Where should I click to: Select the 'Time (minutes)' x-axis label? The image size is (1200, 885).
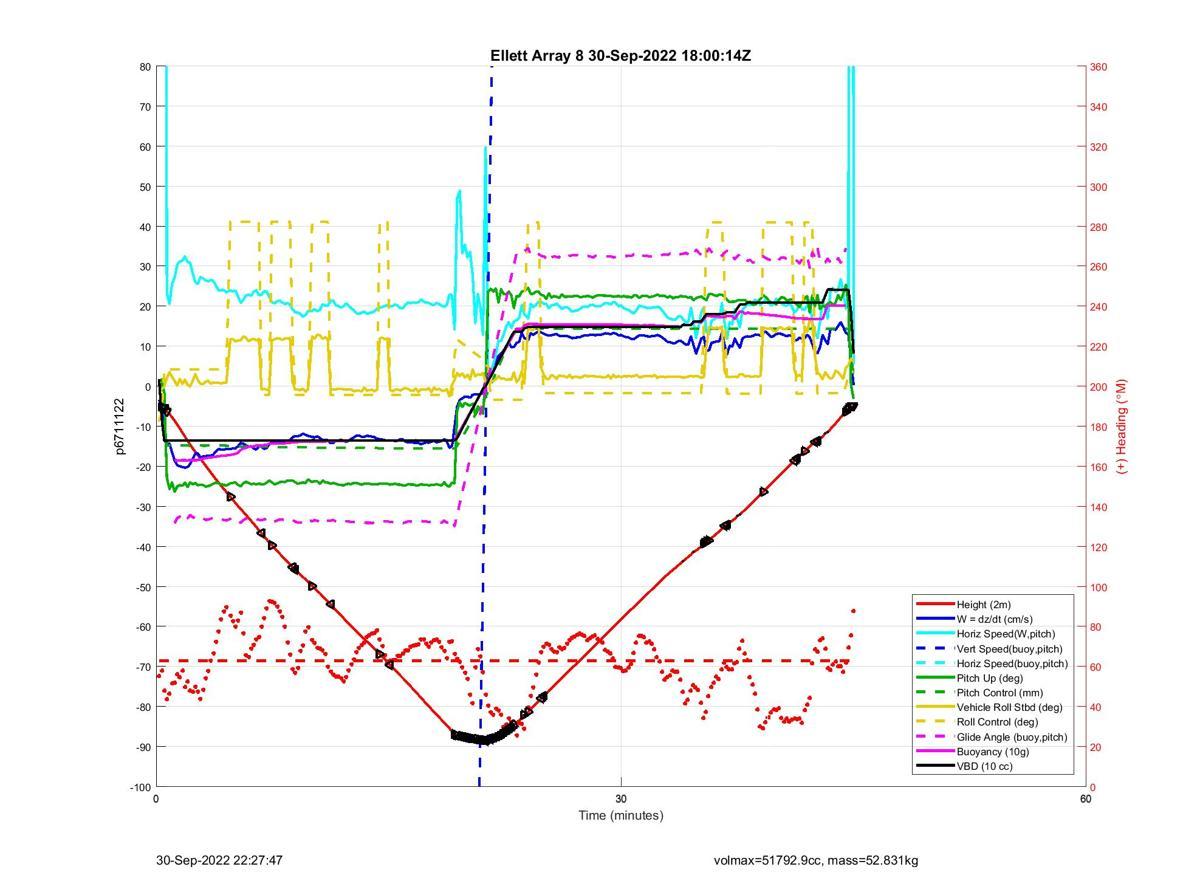point(620,815)
